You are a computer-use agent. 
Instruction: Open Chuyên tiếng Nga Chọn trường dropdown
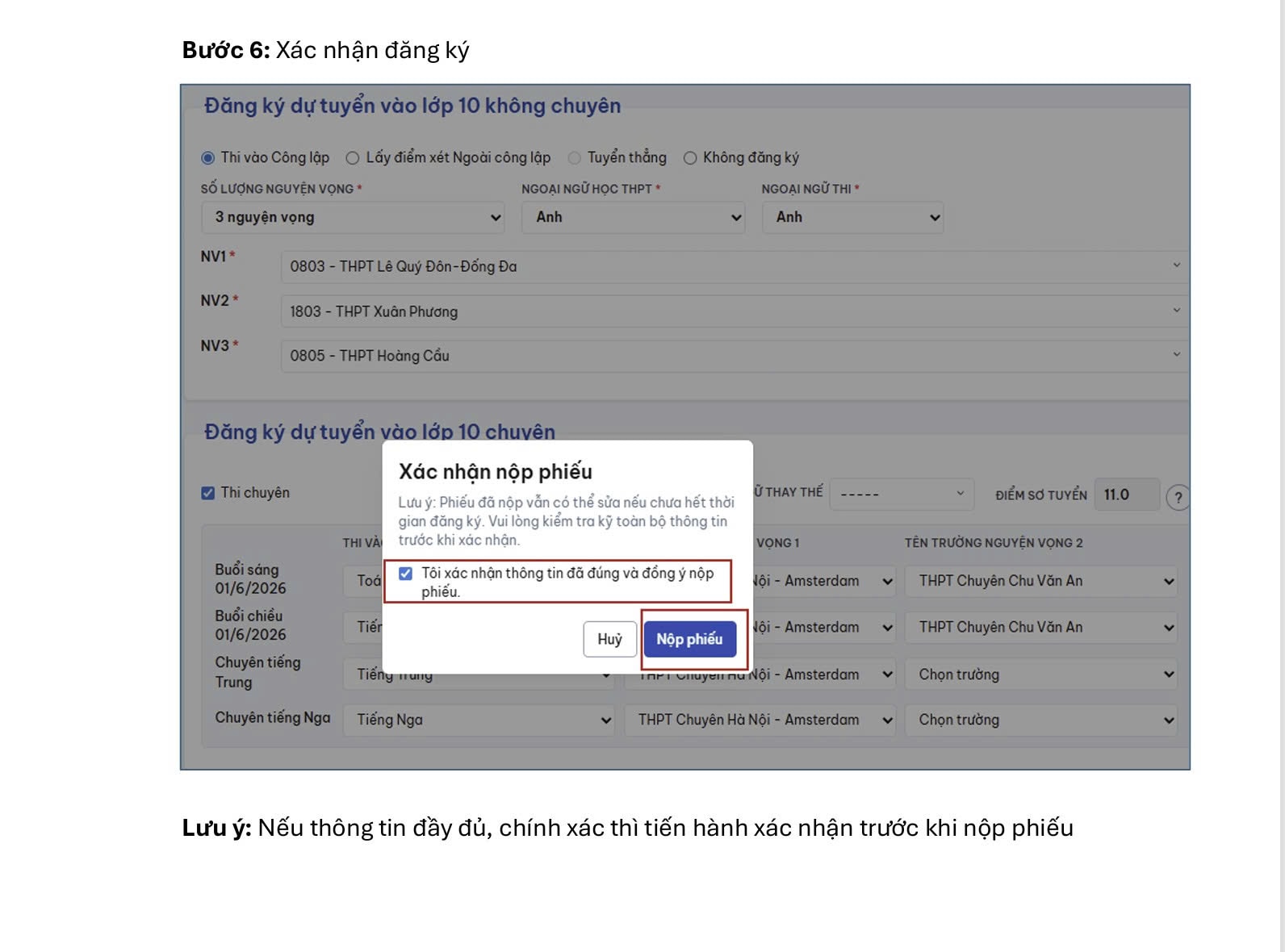coord(1040,720)
